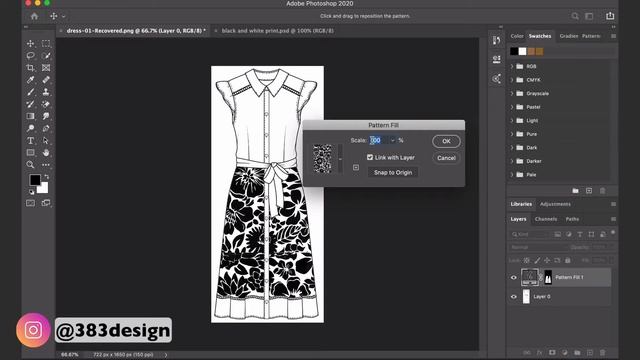This screenshot has height=360, width=640.
Task: Click Cancel in Pattern Fill dialog
Action: point(446,158)
